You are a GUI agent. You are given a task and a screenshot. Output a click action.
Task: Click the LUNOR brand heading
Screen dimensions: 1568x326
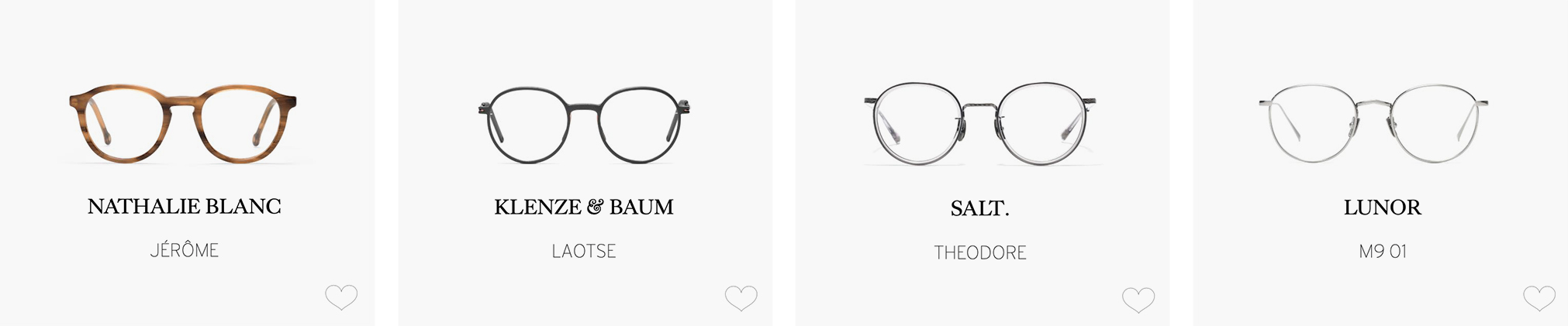click(1383, 208)
